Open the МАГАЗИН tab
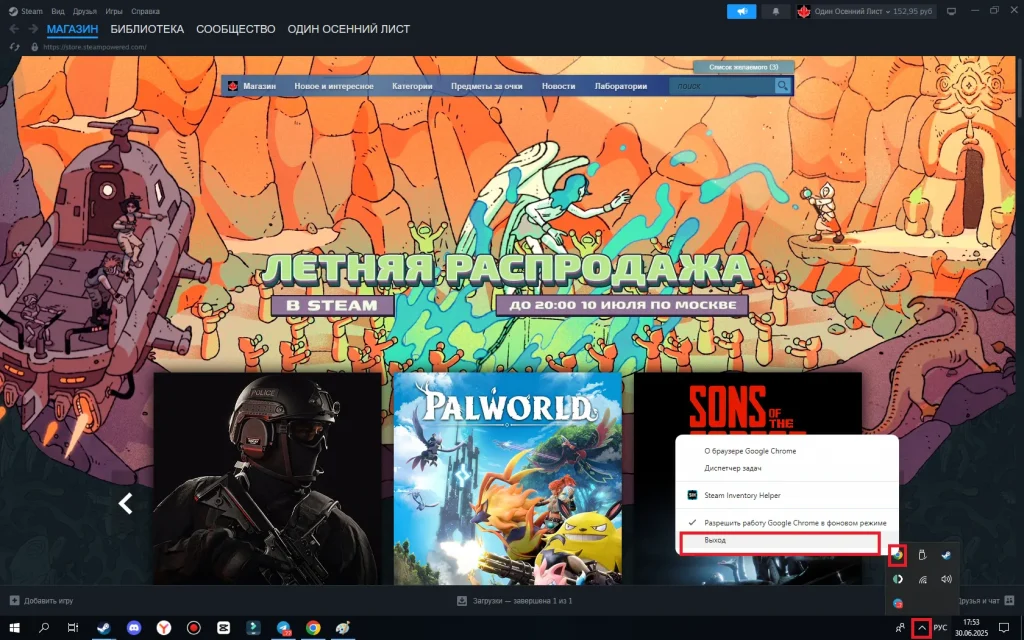Screen dimensions: 1024x640 pyautogui.click(x=72, y=29)
